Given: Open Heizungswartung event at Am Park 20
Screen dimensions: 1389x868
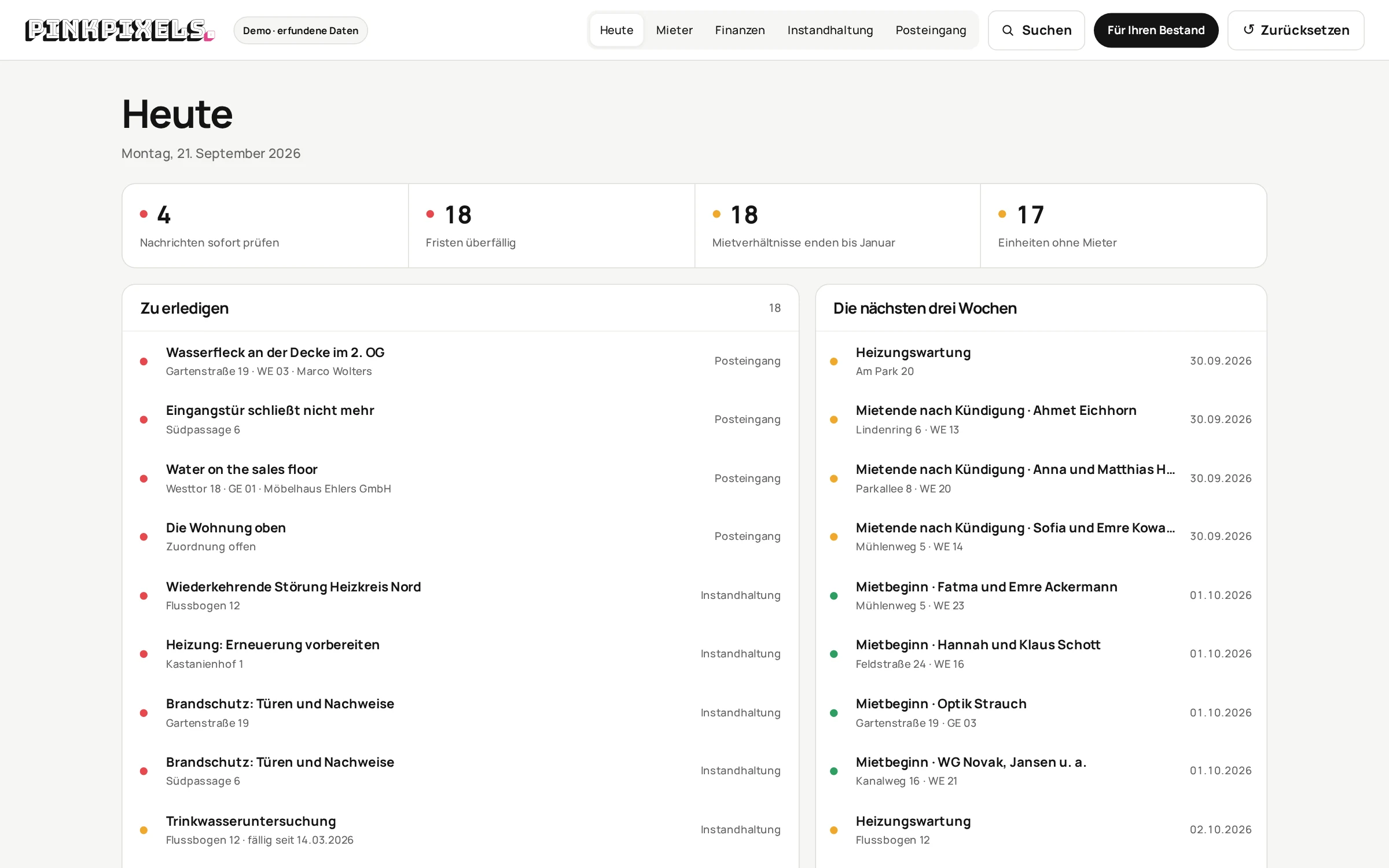Looking at the screenshot, I should coord(1041,361).
